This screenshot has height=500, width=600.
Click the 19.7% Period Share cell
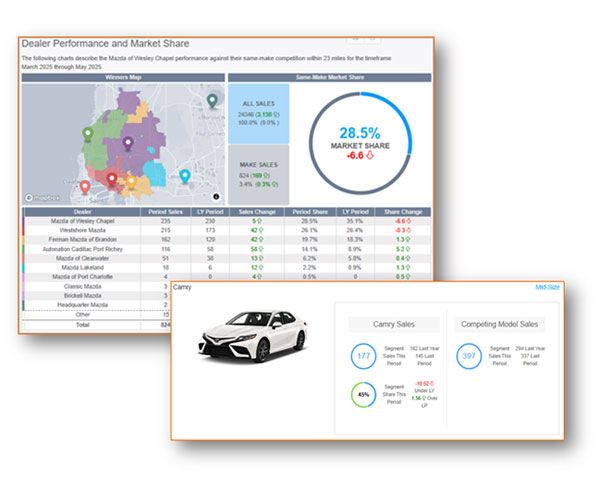tap(310, 239)
